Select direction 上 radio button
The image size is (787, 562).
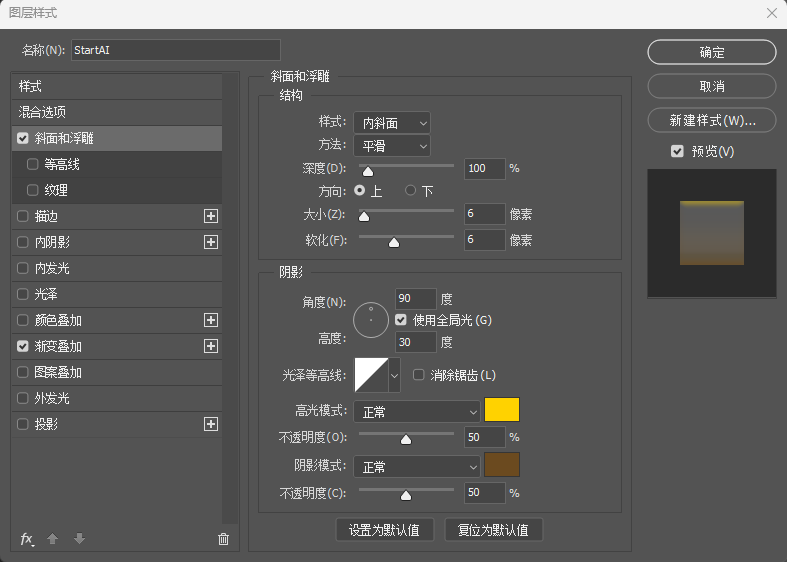(x=359, y=190)
